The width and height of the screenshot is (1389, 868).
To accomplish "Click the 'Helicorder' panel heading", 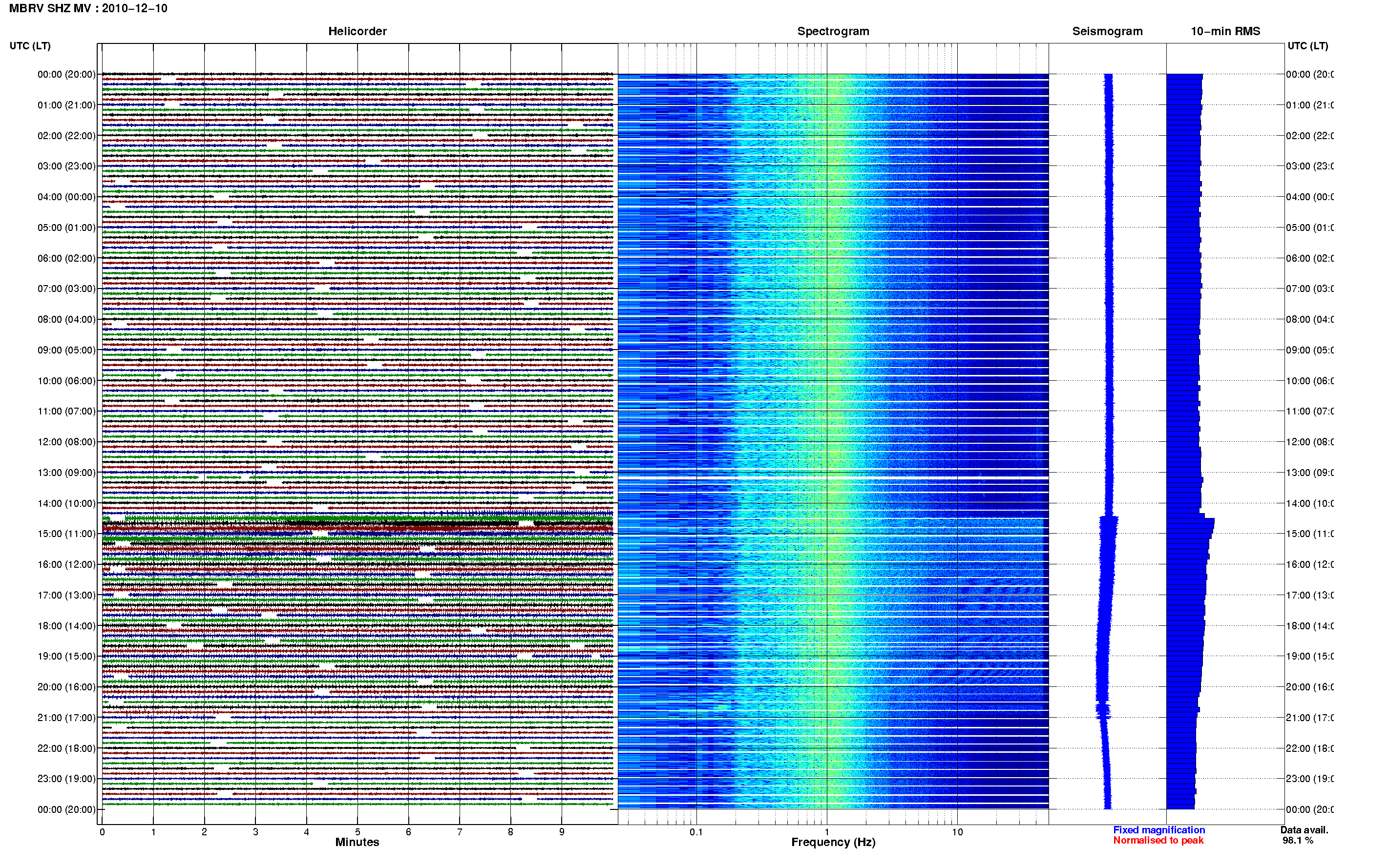I will coord(357,31).
